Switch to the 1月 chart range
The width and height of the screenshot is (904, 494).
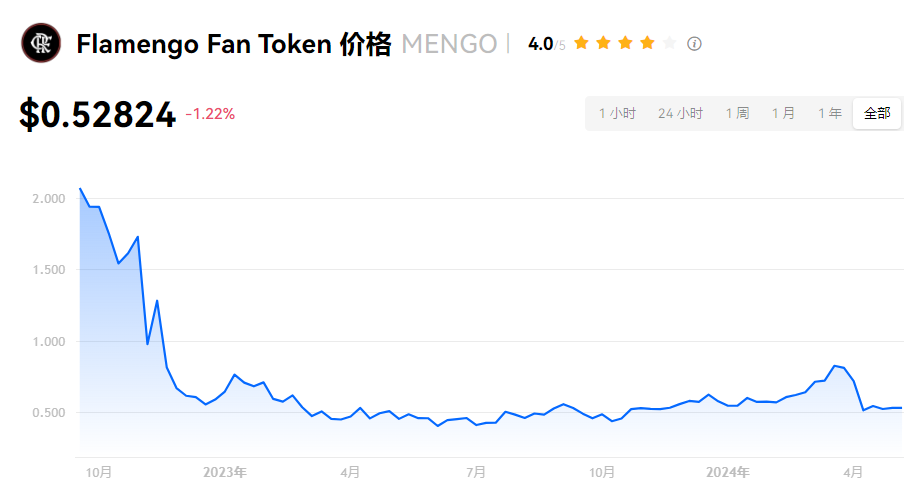coord(783,113)
